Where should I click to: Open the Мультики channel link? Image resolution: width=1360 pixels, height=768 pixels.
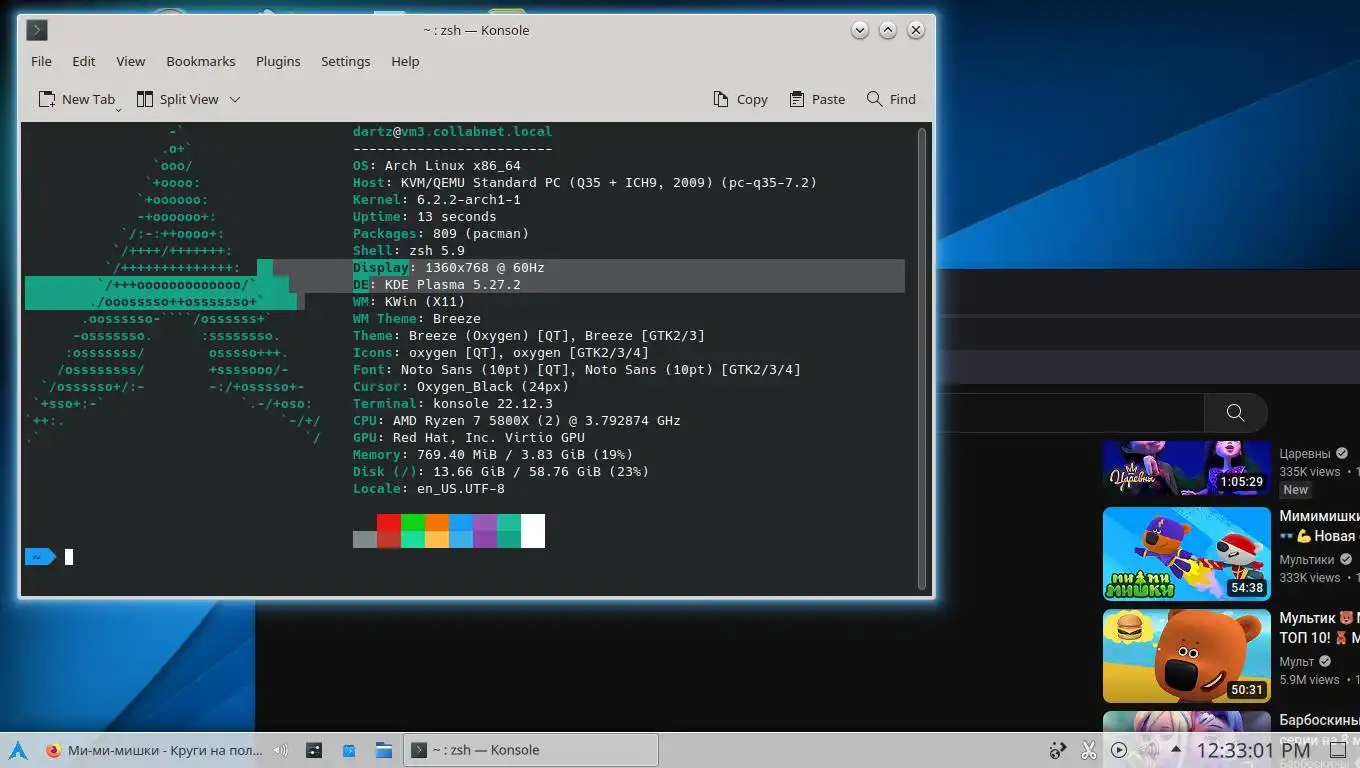click(1307, 560)
